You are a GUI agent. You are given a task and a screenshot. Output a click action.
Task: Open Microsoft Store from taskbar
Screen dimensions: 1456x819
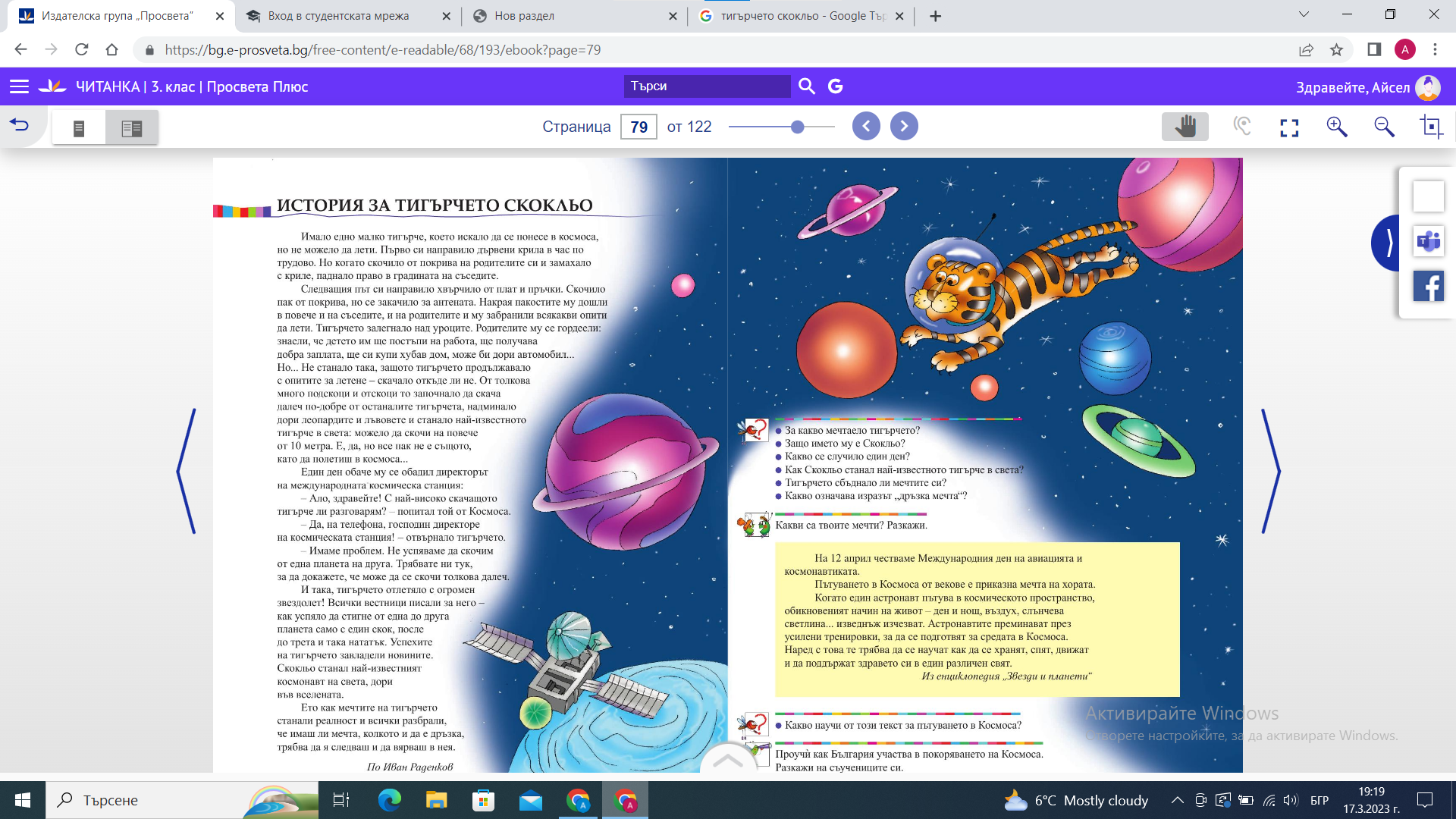click(x=483, y=800)
